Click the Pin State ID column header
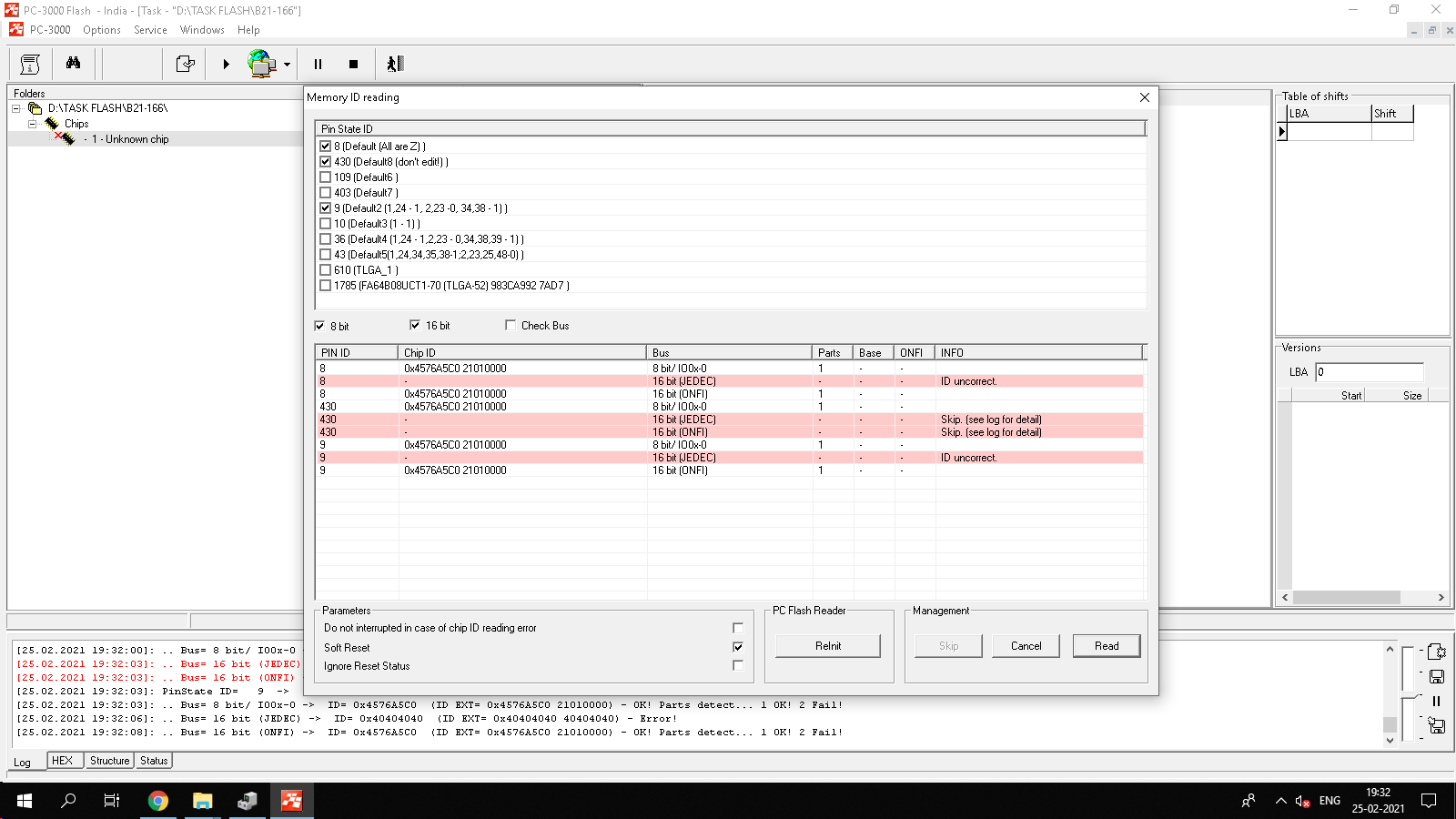The width and height of the screenshot is (1456, 819). 730,128
